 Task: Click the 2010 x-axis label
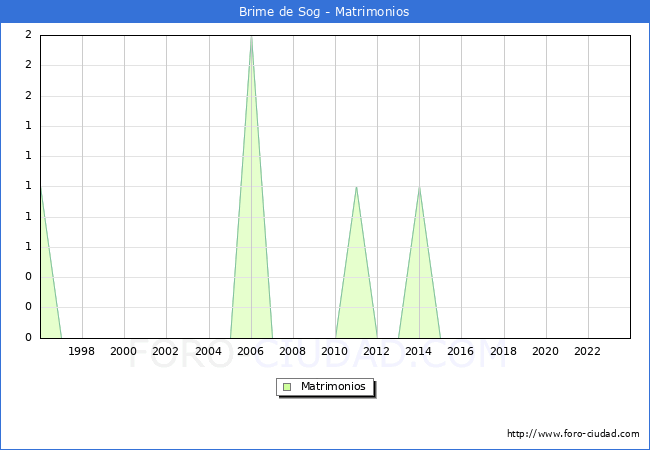(x=335, y=351)
